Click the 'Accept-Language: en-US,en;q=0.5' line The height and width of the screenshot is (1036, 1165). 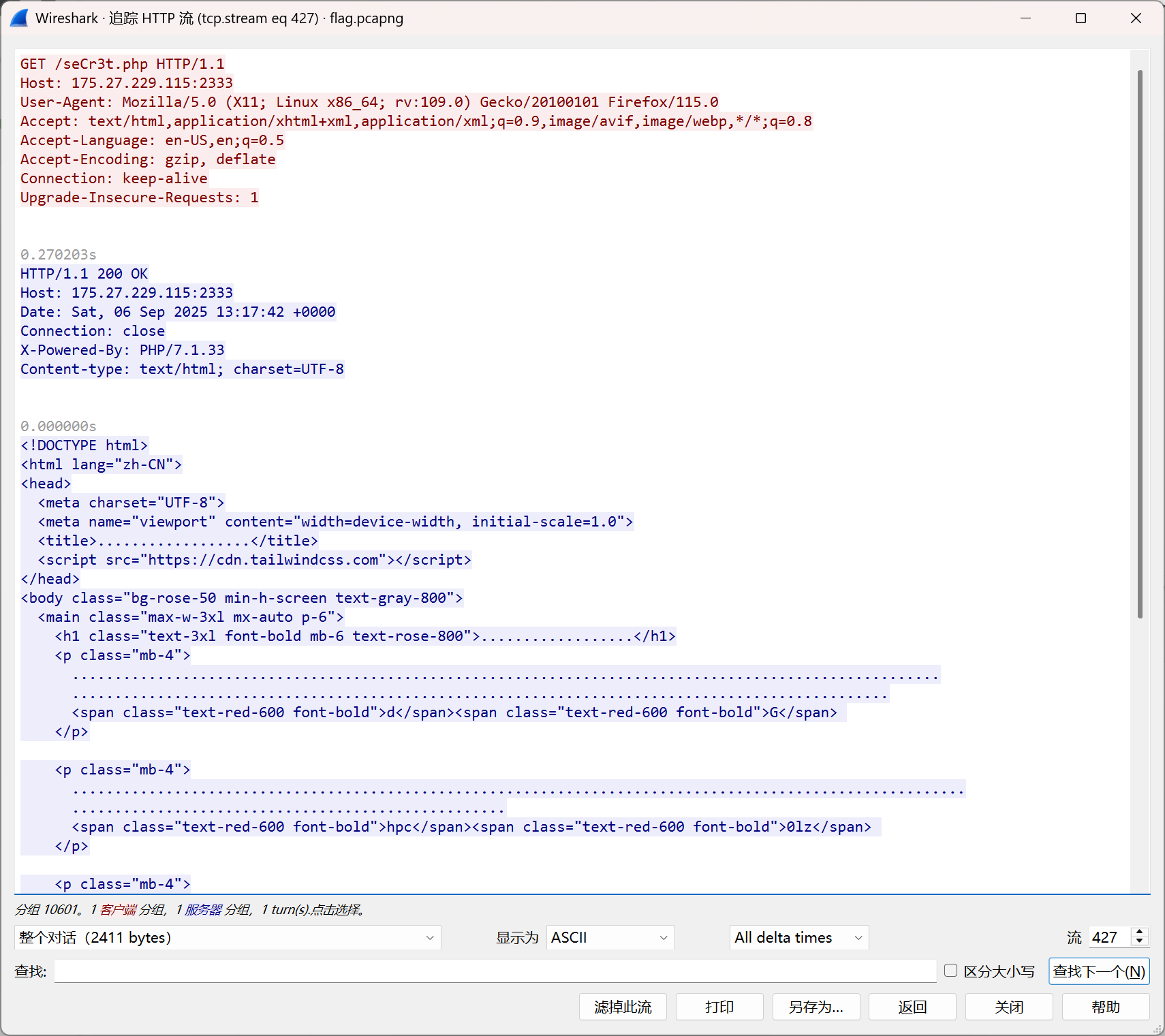(x=153, y=140)
